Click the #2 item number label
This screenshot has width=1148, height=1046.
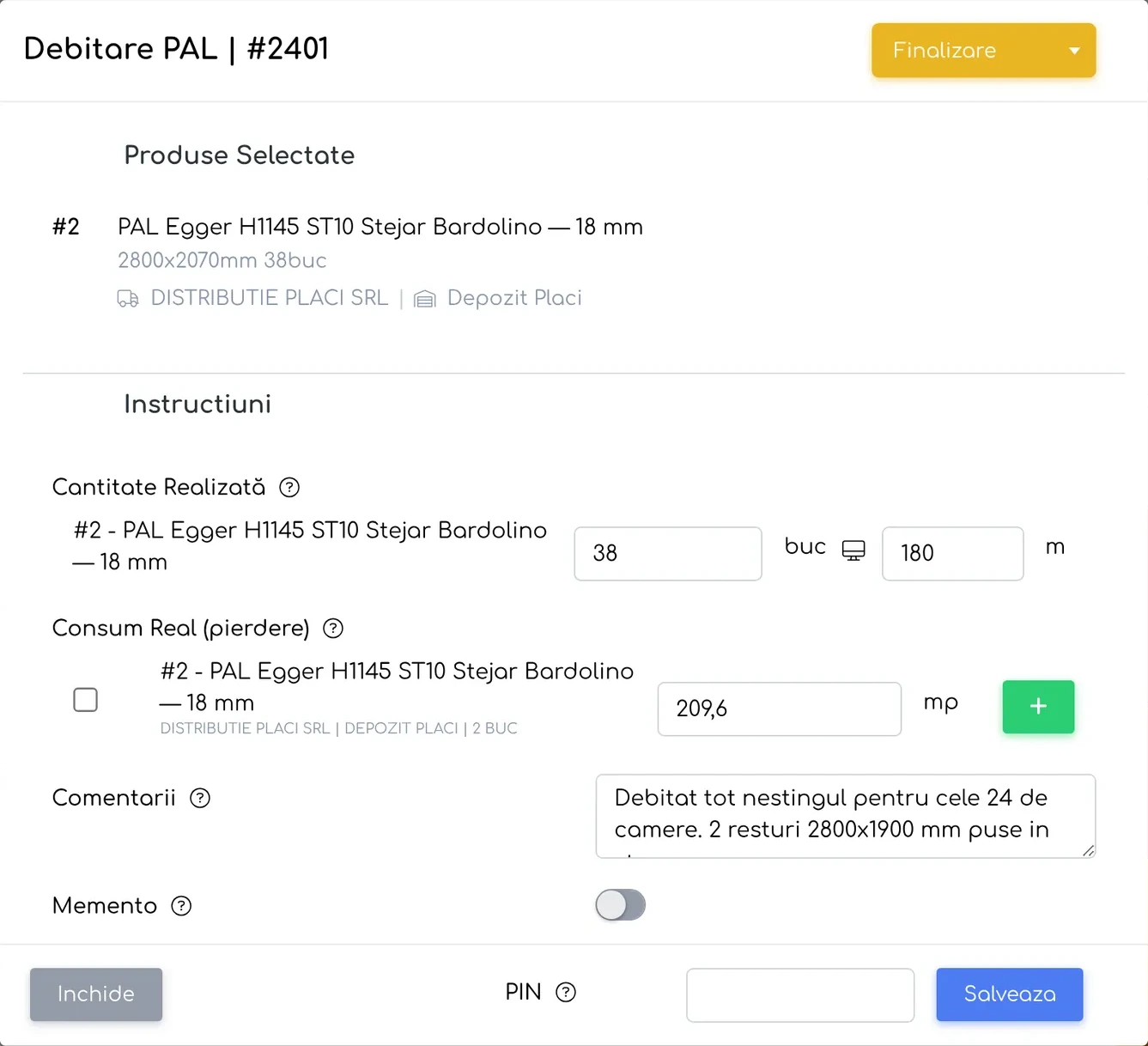pyautogui.click(x=66, y=227)
